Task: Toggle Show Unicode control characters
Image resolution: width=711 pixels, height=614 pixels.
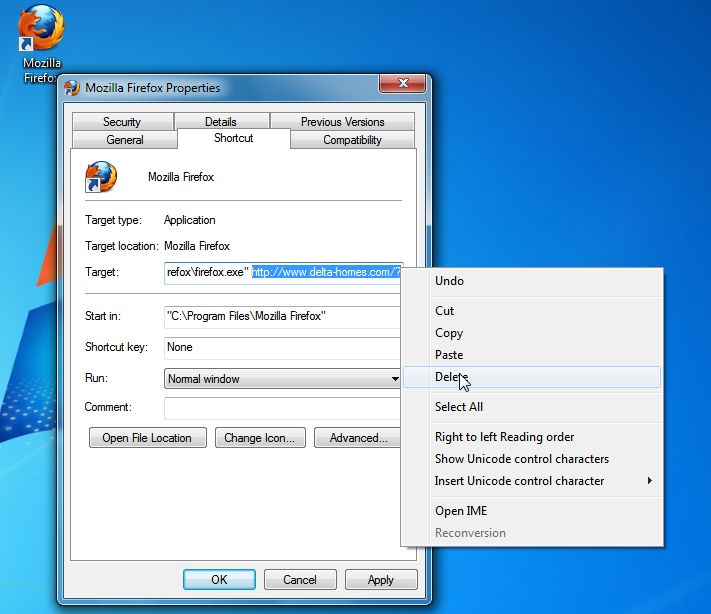Action: tap(531, 459)
